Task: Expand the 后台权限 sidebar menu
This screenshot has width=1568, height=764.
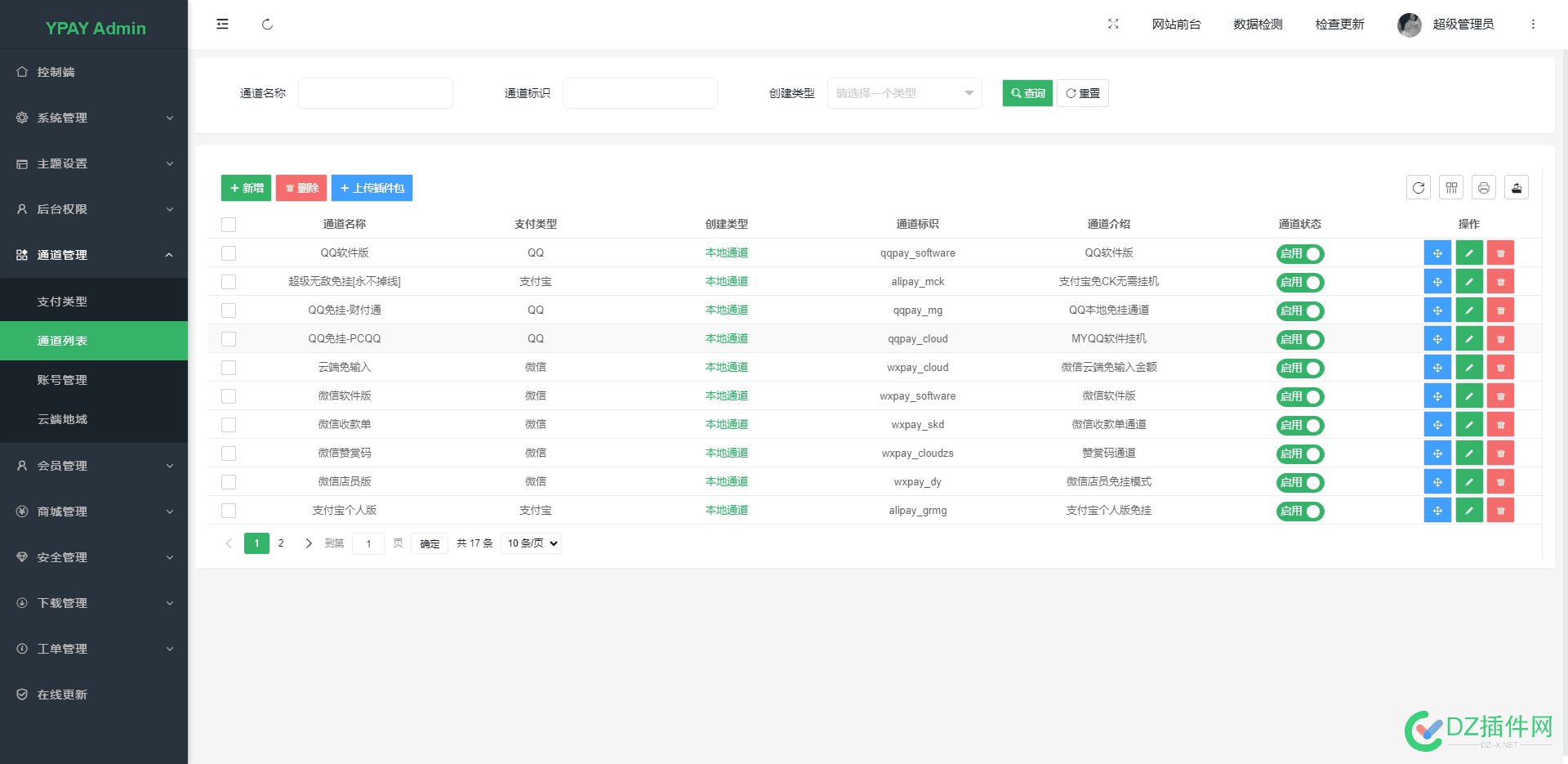Action: click(94, 209)
